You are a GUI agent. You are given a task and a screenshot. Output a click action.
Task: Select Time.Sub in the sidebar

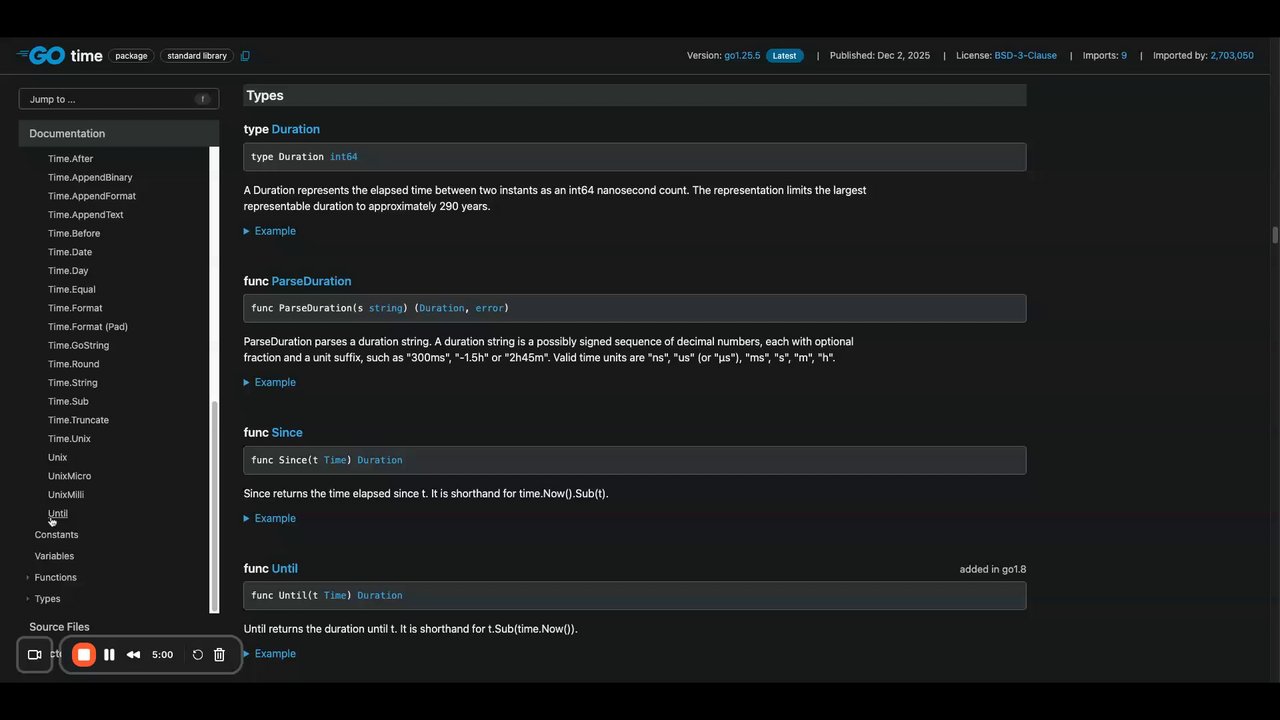coord(68,401)
